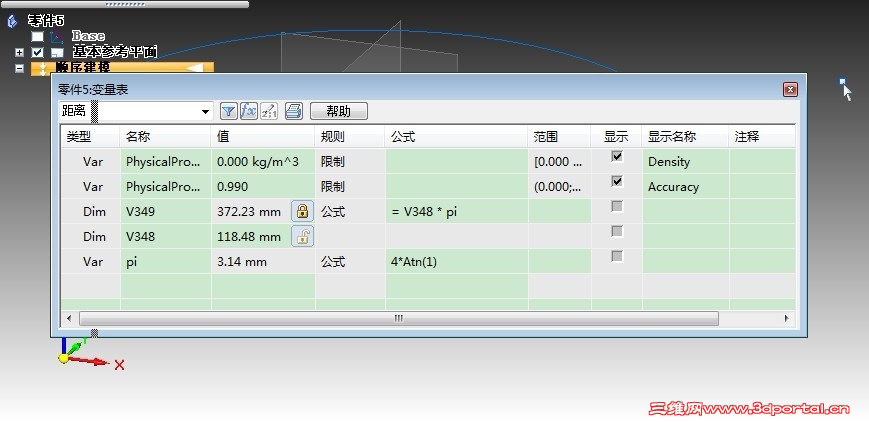Click the 帮助 help button
869x422 pixels.
(339, 111)
